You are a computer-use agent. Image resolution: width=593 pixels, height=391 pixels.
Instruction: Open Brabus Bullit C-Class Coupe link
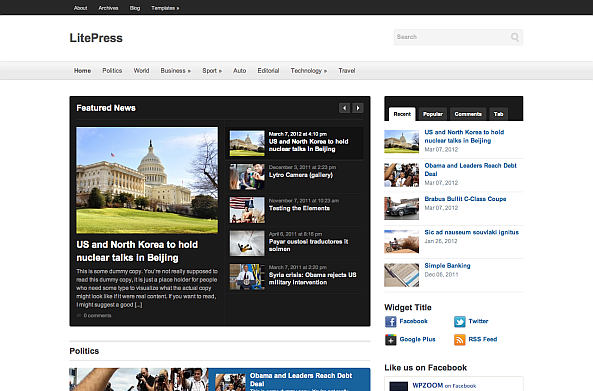click(x=465, y=199)
